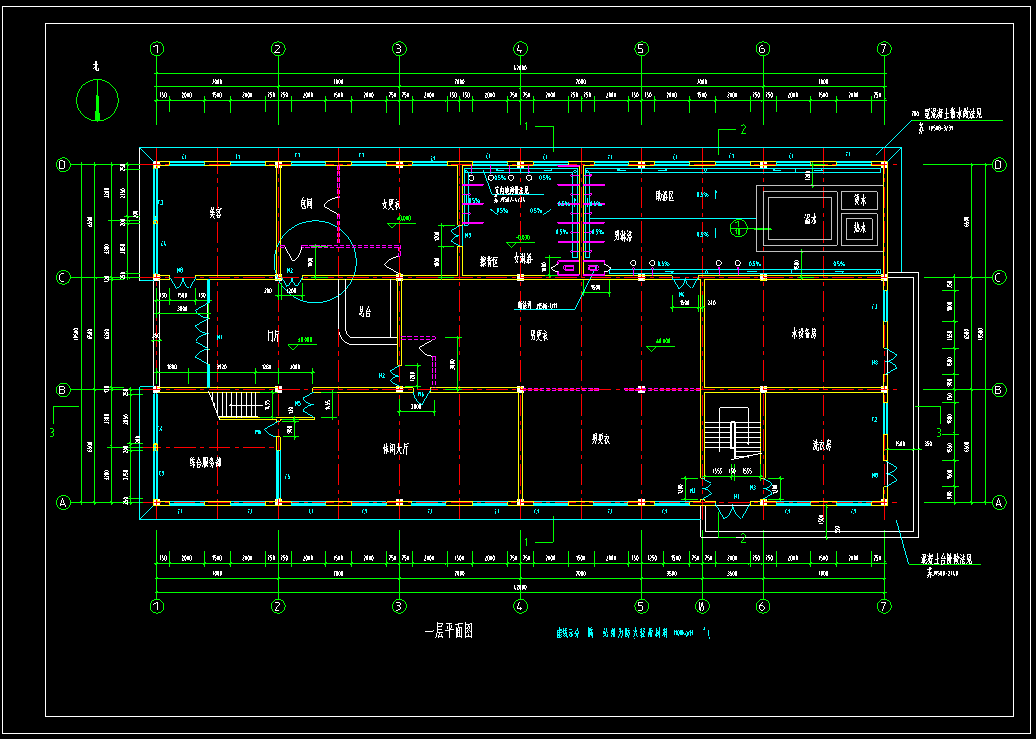Select the section mark 3 on left edge

click(52, 432)
